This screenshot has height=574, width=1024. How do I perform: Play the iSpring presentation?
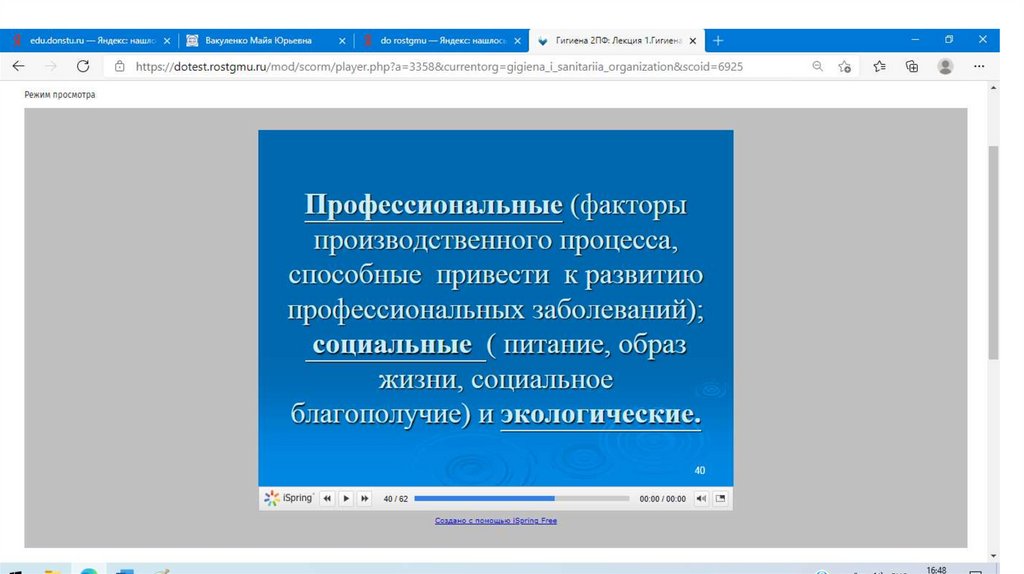(x=346, y=498)
